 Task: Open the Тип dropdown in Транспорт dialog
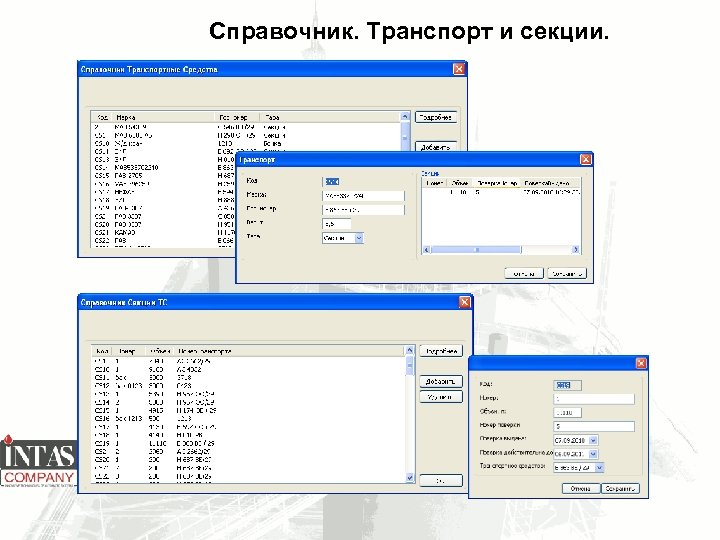point(359,238)
